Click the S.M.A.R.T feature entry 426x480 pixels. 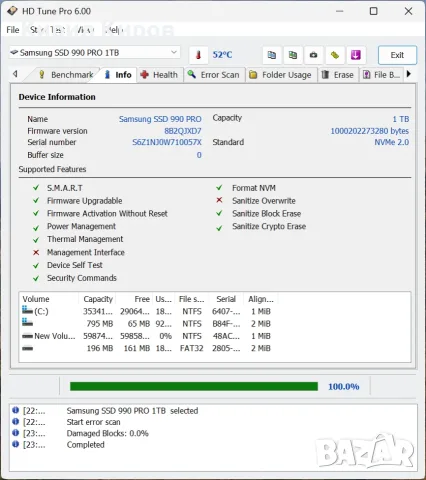tap(65, 188)
